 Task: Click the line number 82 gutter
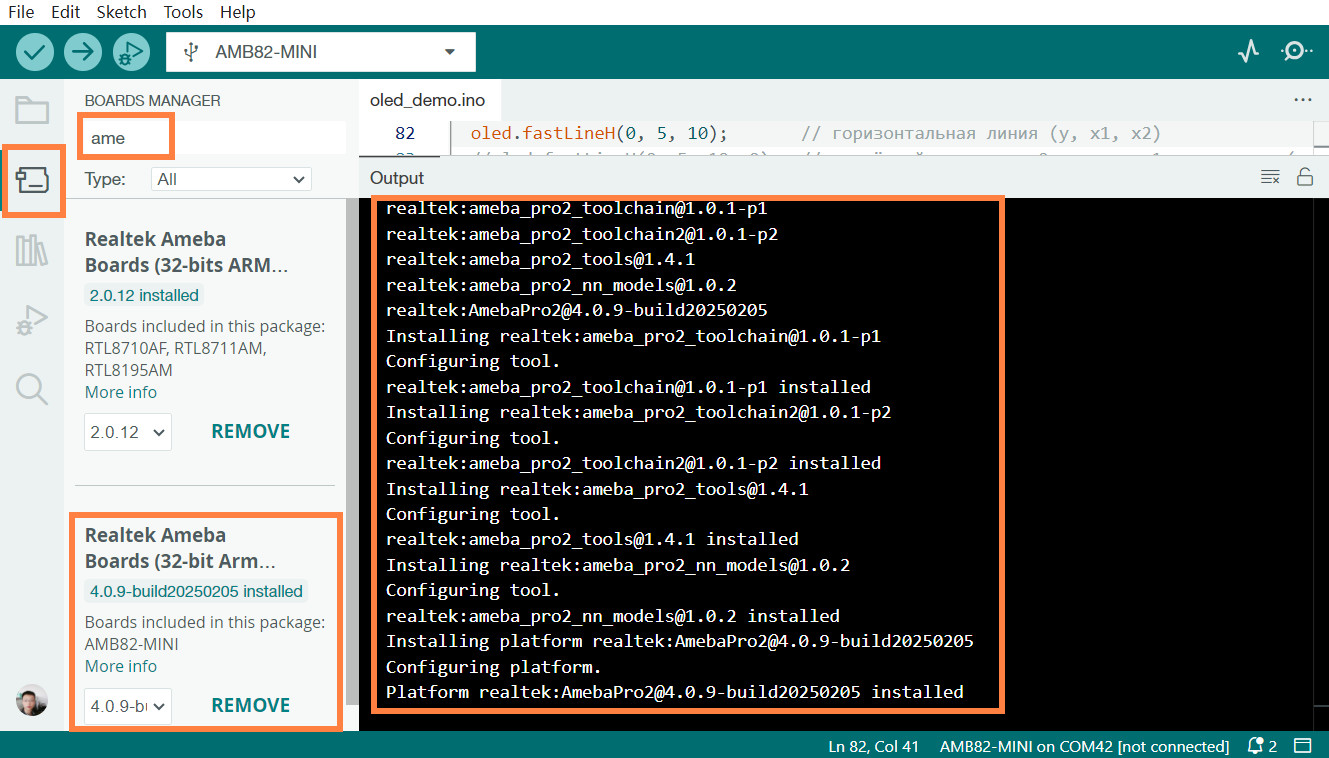point(405,133)
